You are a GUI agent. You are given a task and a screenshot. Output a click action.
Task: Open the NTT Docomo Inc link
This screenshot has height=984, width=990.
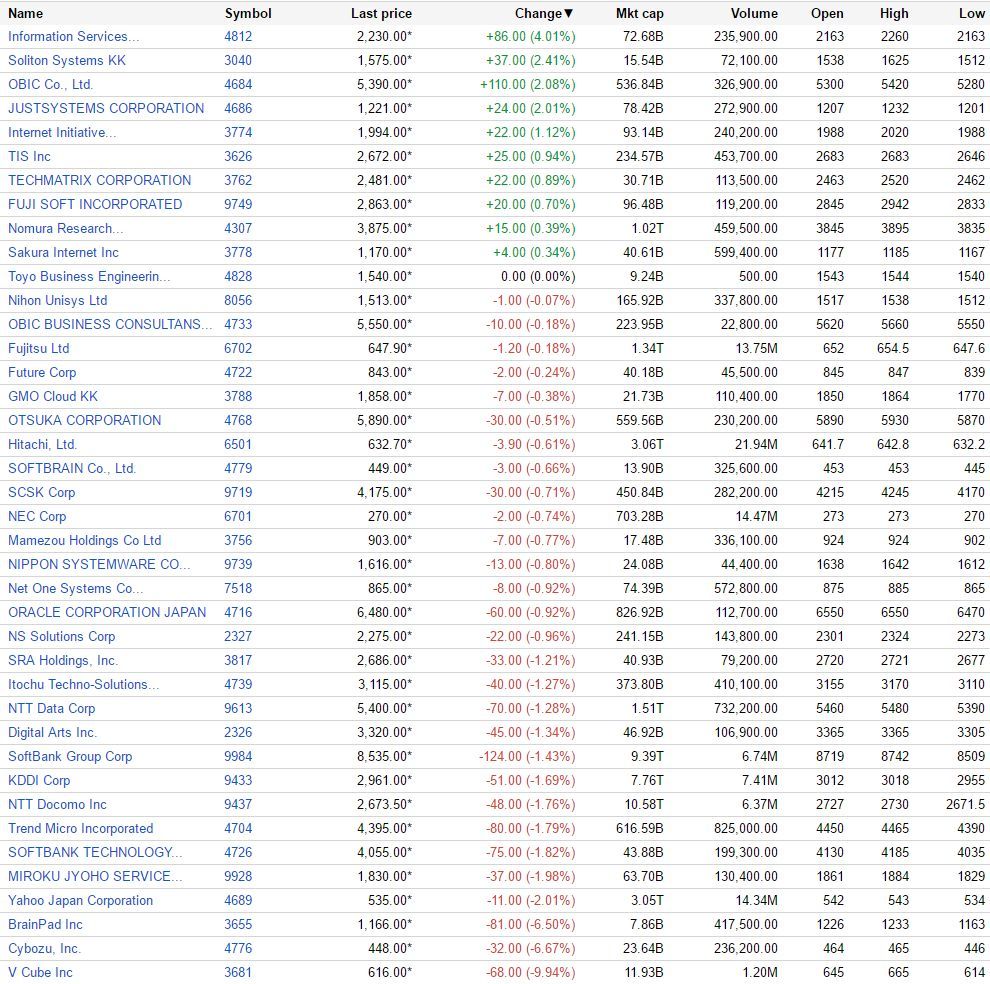57,805
